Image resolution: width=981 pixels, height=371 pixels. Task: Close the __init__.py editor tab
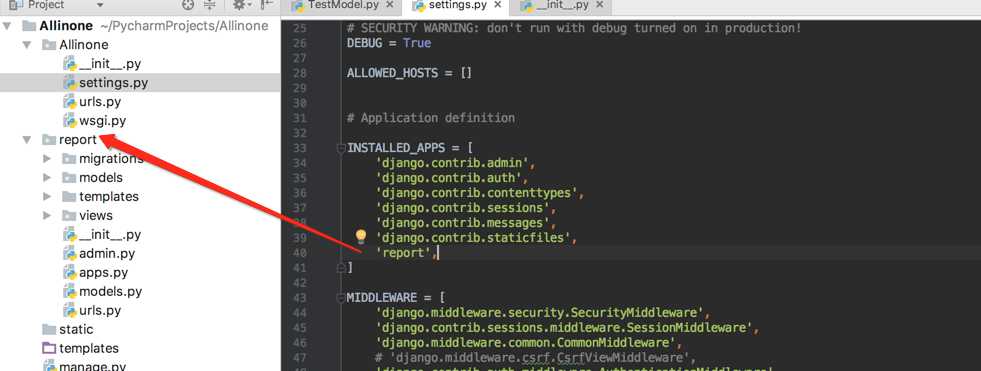[x=600, y=5]
